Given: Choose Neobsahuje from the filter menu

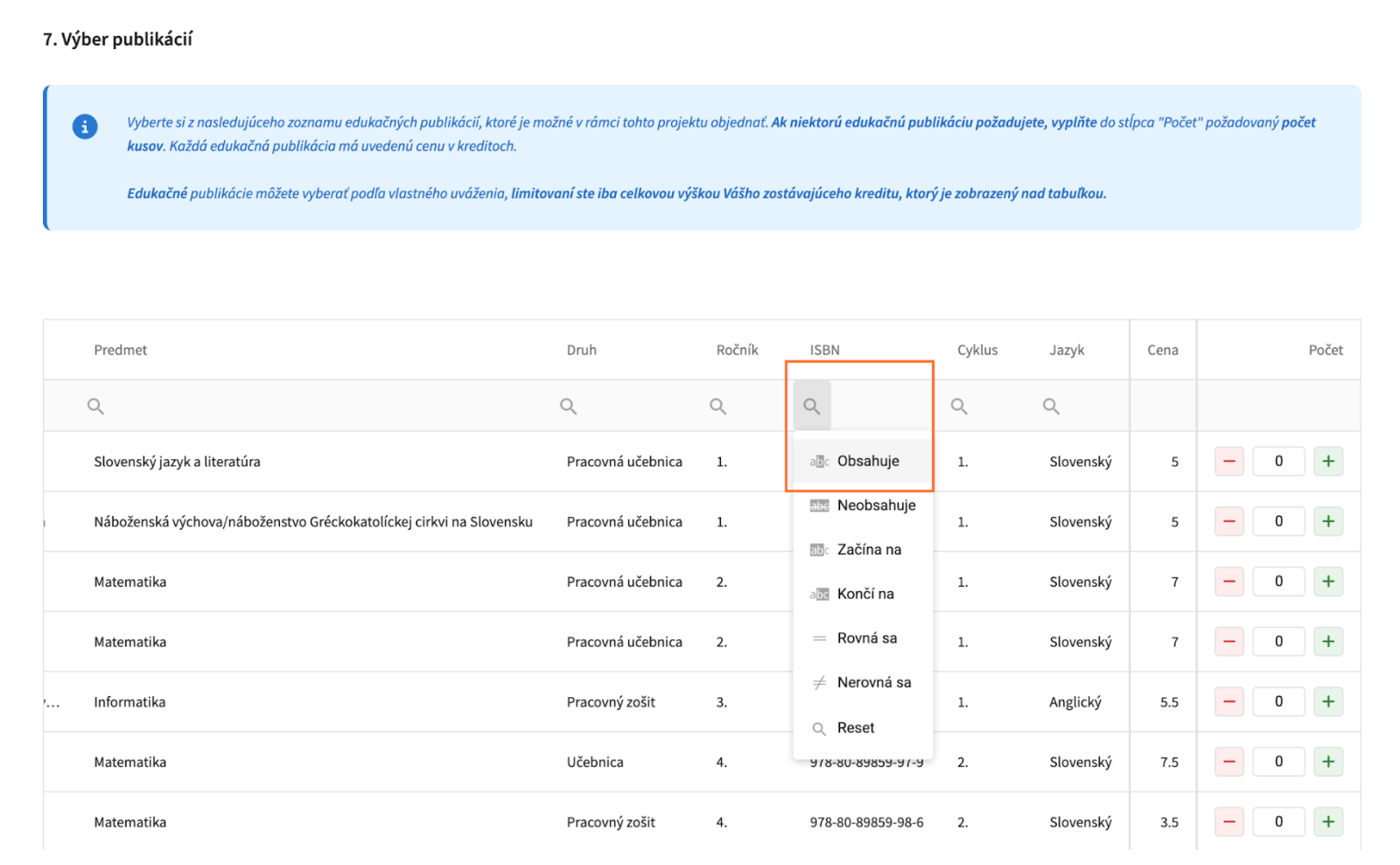Looking at the screenshot, I should click(875, 506).
